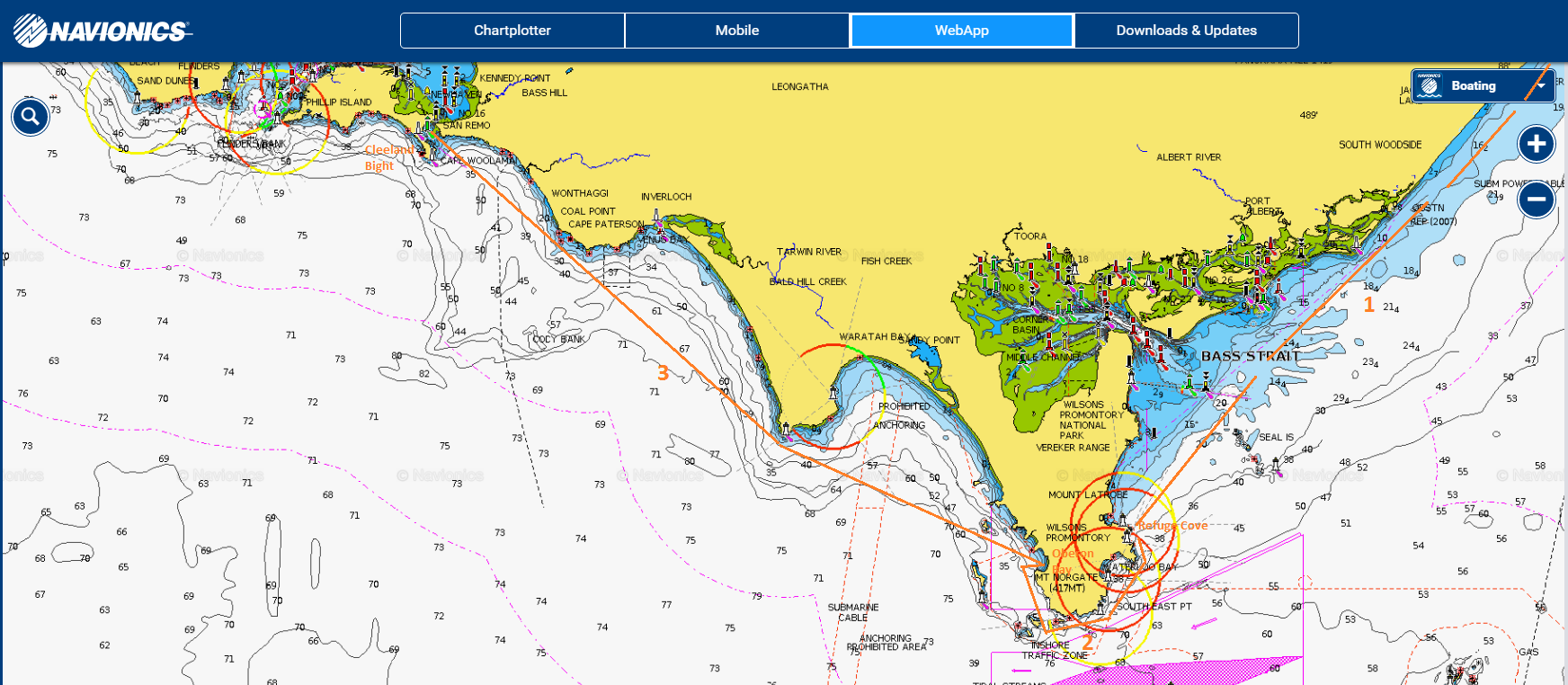1568x685 pixels.
Task: Click the Phillip Island label on map
Action: pyautogui.click(x=339, y=102)
